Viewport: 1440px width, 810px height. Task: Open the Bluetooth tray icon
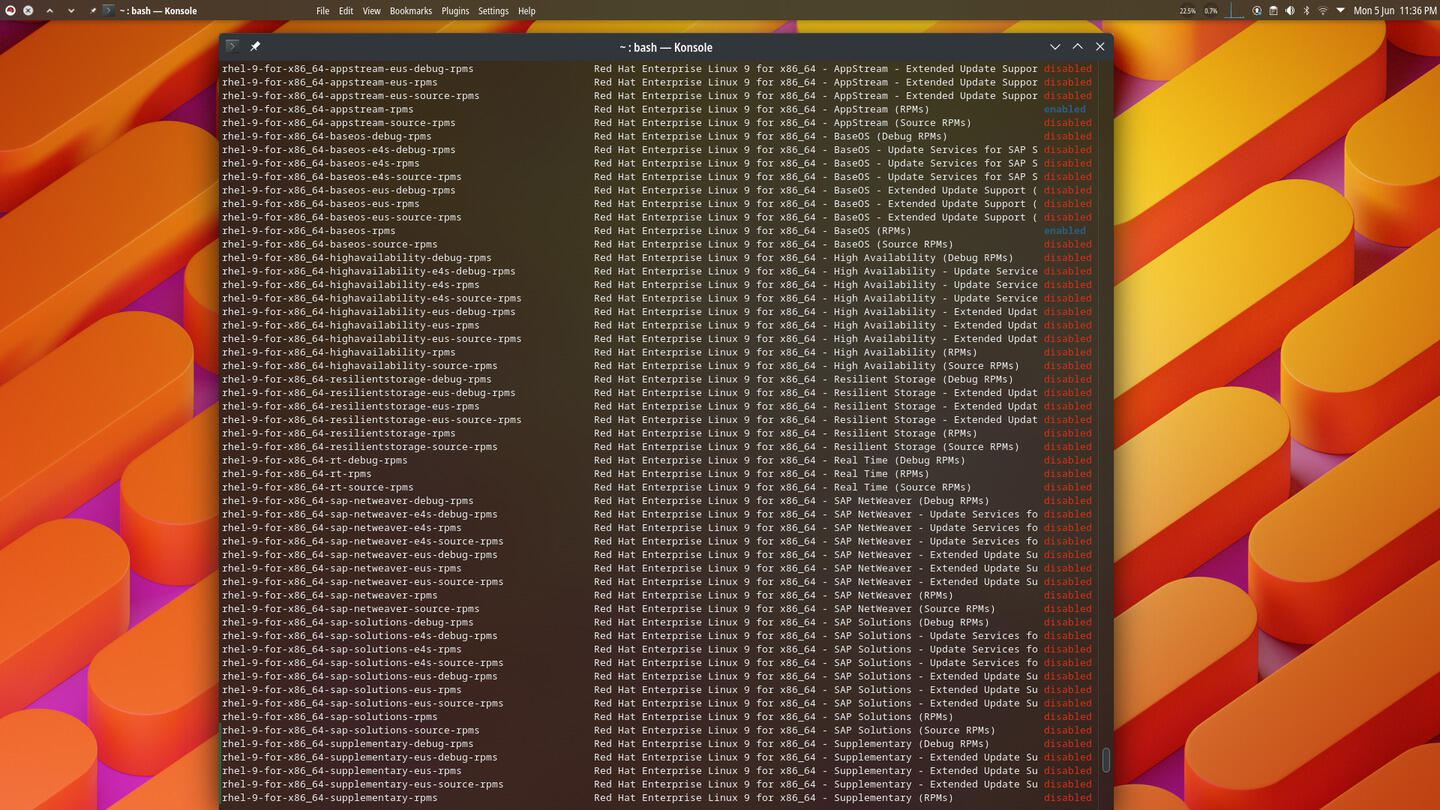pyautogui.click(x=1306, y=10)
